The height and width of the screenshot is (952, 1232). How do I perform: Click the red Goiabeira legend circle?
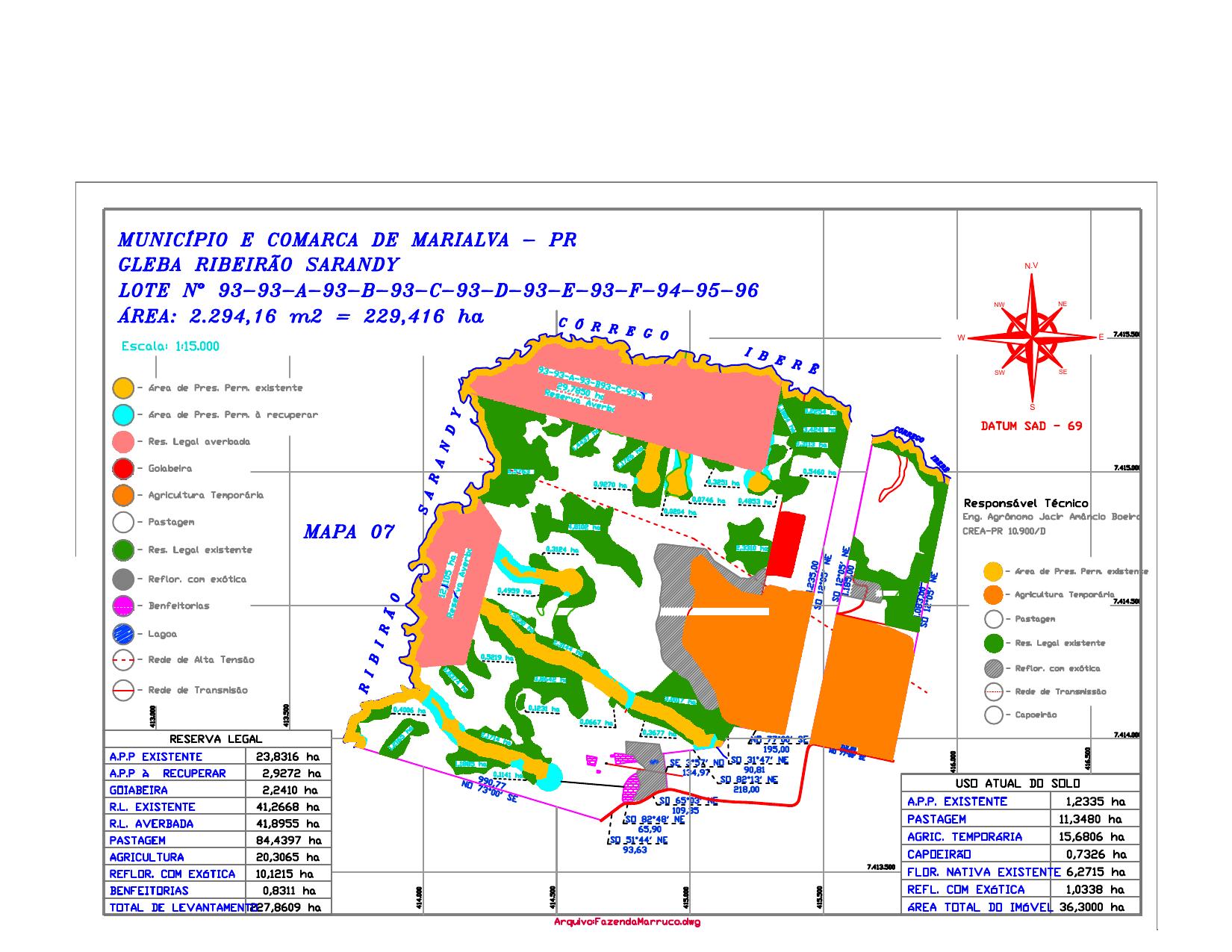coord(123,469)
